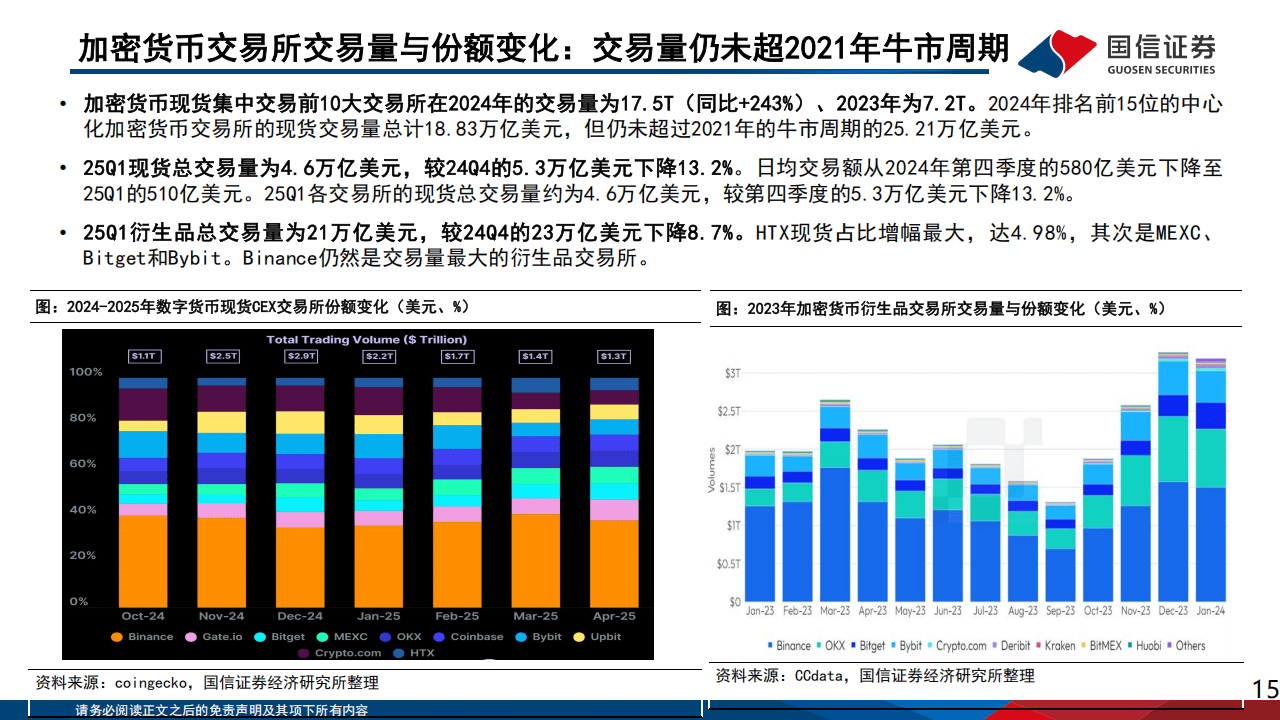This screenshot has width=1280, height=720.
Task: Click the $2.9T volume badge above Dec-24
Action: (x=299, y=356)
